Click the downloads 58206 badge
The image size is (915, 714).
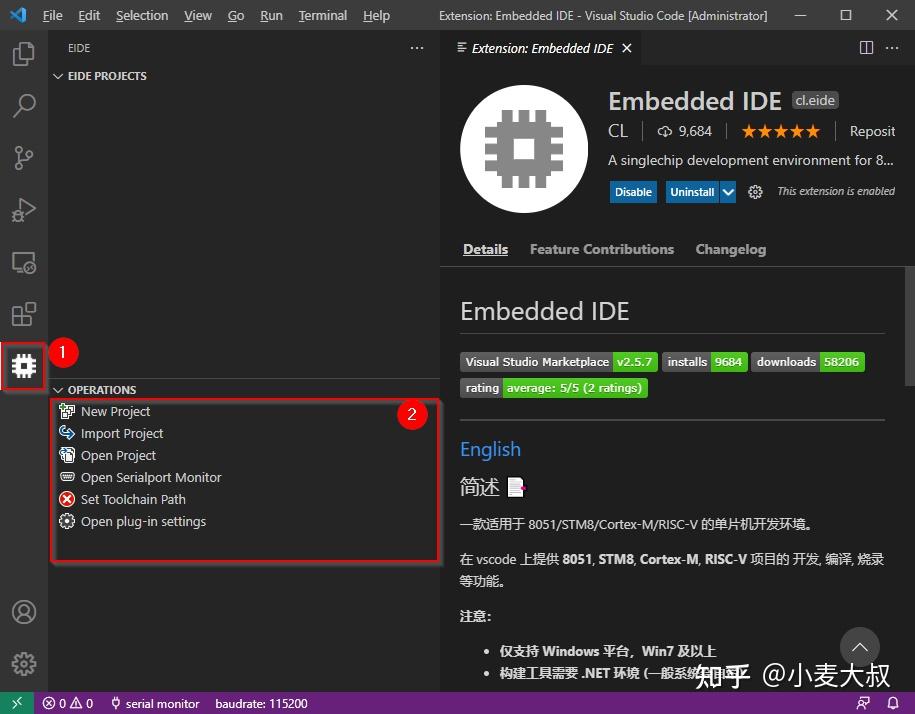(808, 362)
